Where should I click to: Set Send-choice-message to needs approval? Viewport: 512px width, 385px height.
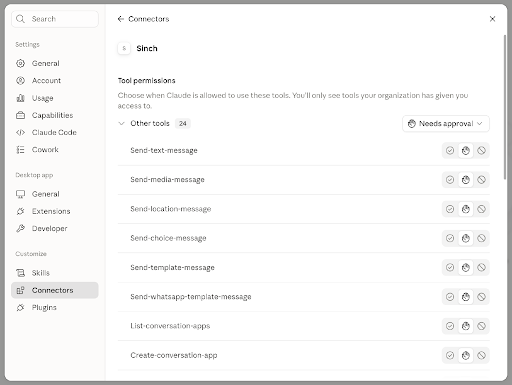[466, 238]
